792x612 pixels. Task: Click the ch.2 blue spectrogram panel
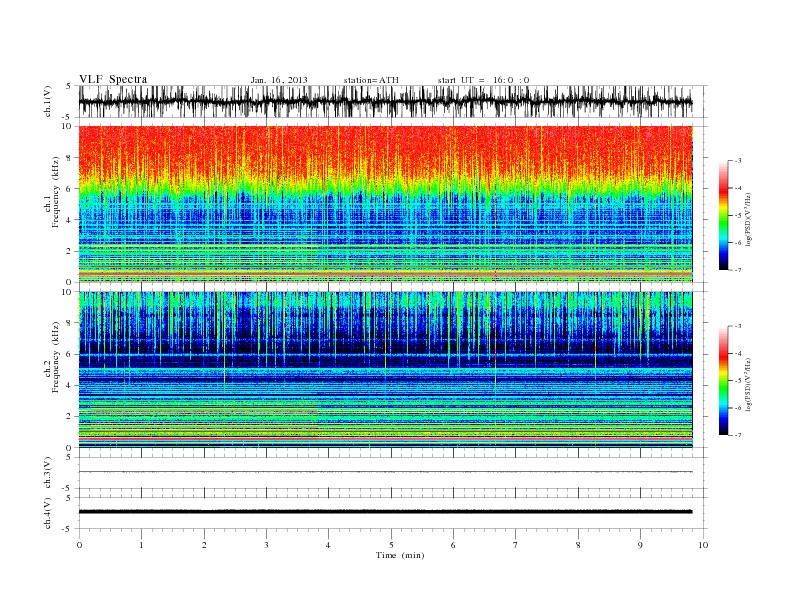tap(386, 370)
